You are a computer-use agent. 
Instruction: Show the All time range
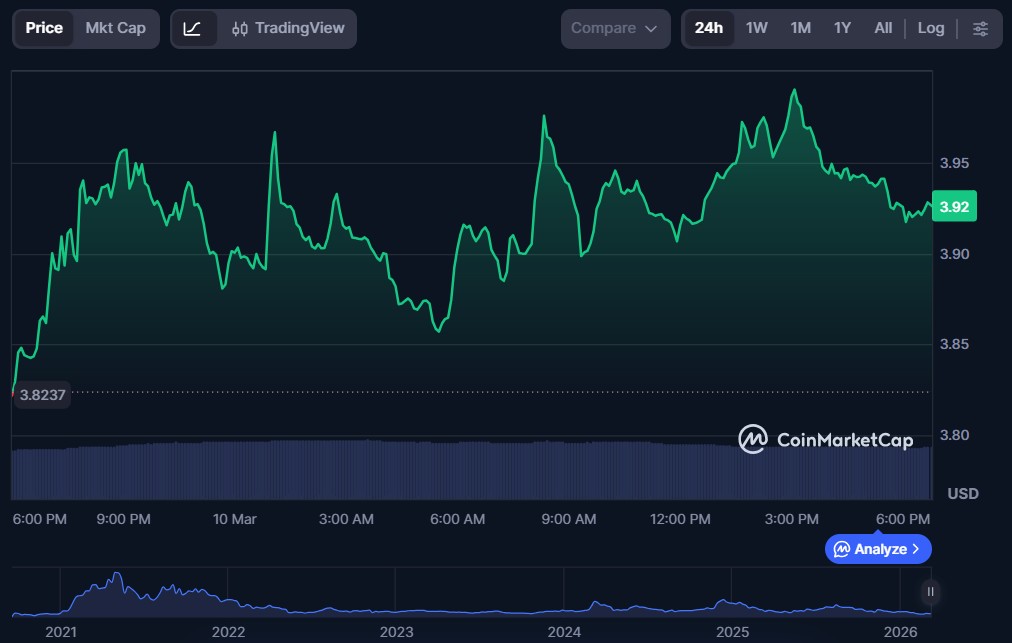[883, 28]
